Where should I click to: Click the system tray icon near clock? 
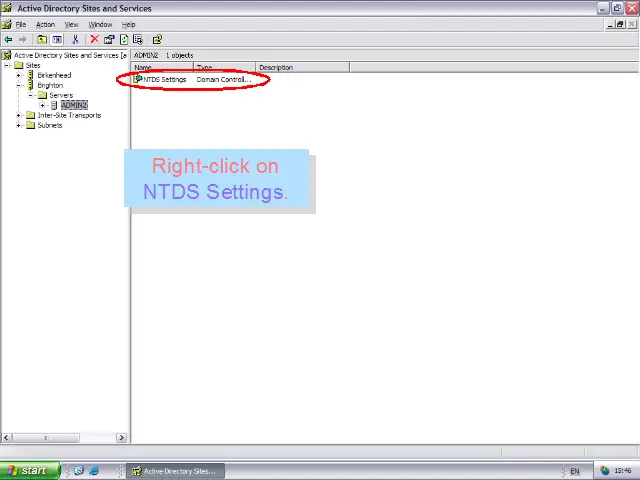click(x=604, y=471)
